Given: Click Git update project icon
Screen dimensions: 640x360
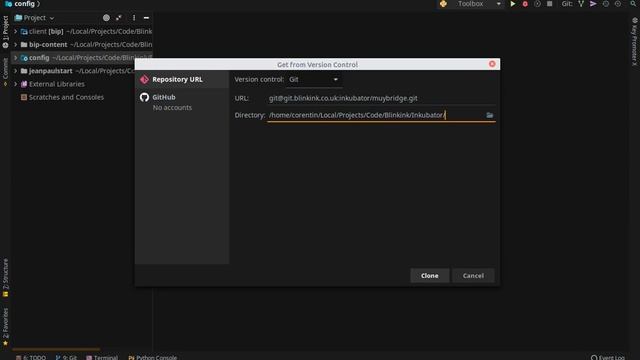Looking at the screenshot, I should click(x=581, y=4).
